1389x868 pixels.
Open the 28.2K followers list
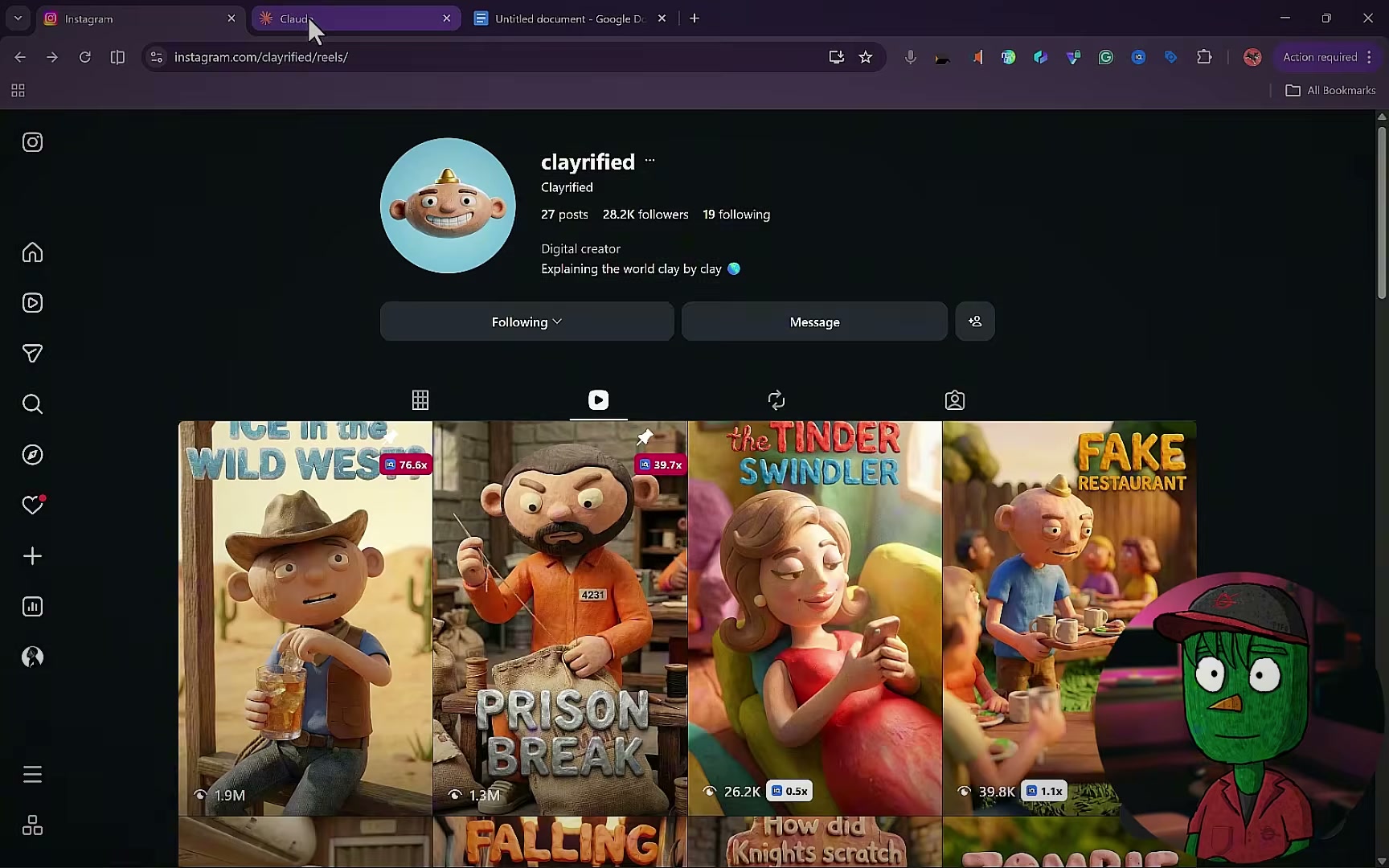click(645, 215)
